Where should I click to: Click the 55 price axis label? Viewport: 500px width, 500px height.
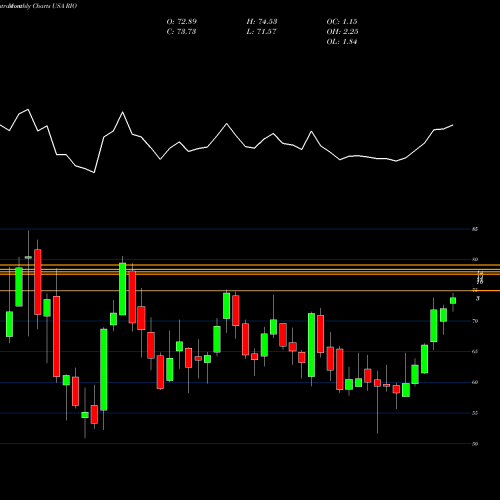[x=475, y=413]
